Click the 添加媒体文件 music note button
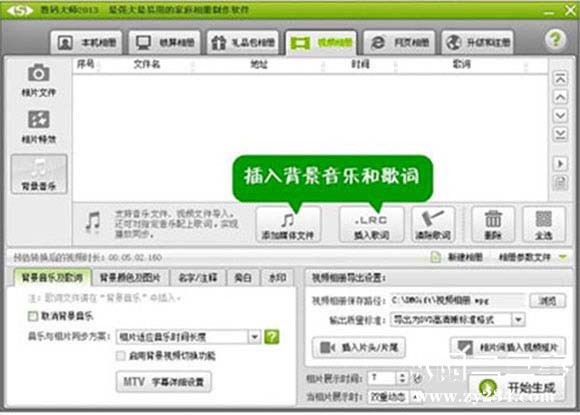 [288, 225]
